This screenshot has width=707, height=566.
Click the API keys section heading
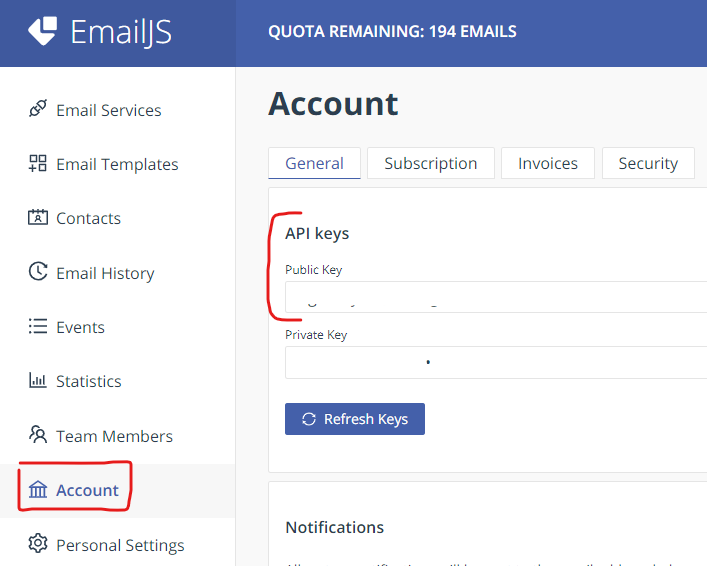[317, 234]
